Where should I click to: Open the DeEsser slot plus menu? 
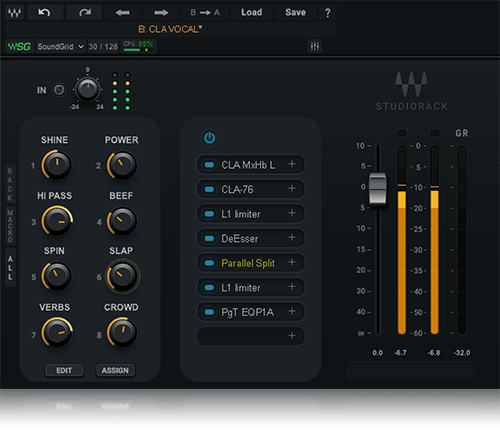click(x=292, y=238)
